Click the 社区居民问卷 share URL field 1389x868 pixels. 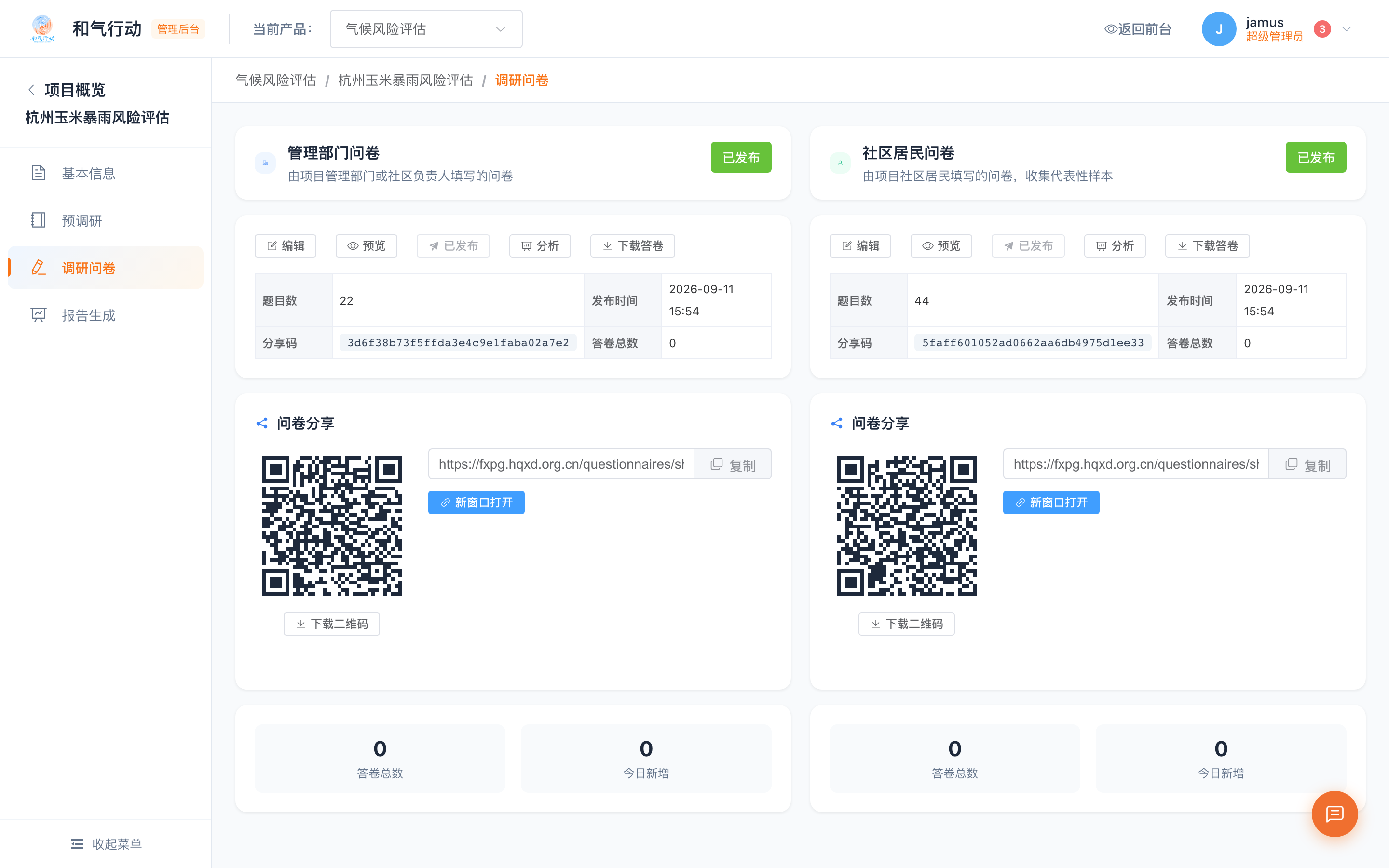(x=1136, y=464)
